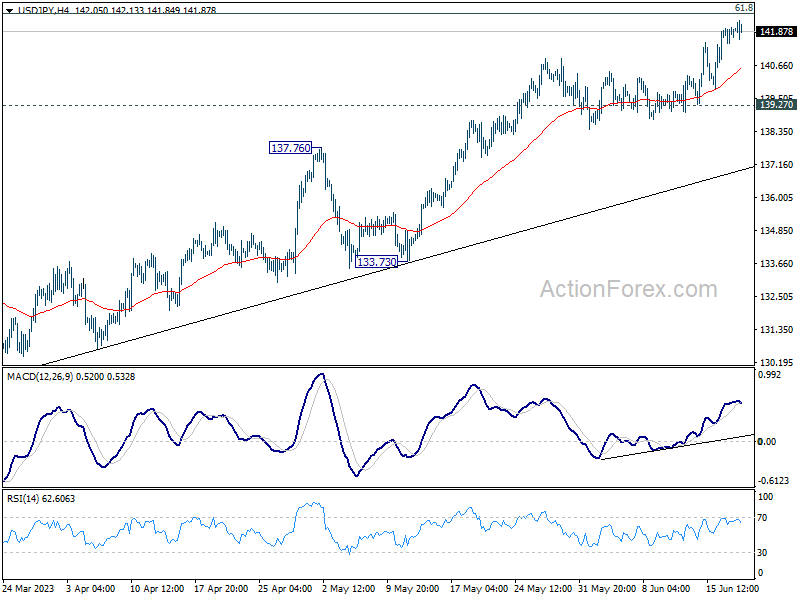Click the 131.350 price axis value
The width and height of the screenshot is (800, 600).
777,330
